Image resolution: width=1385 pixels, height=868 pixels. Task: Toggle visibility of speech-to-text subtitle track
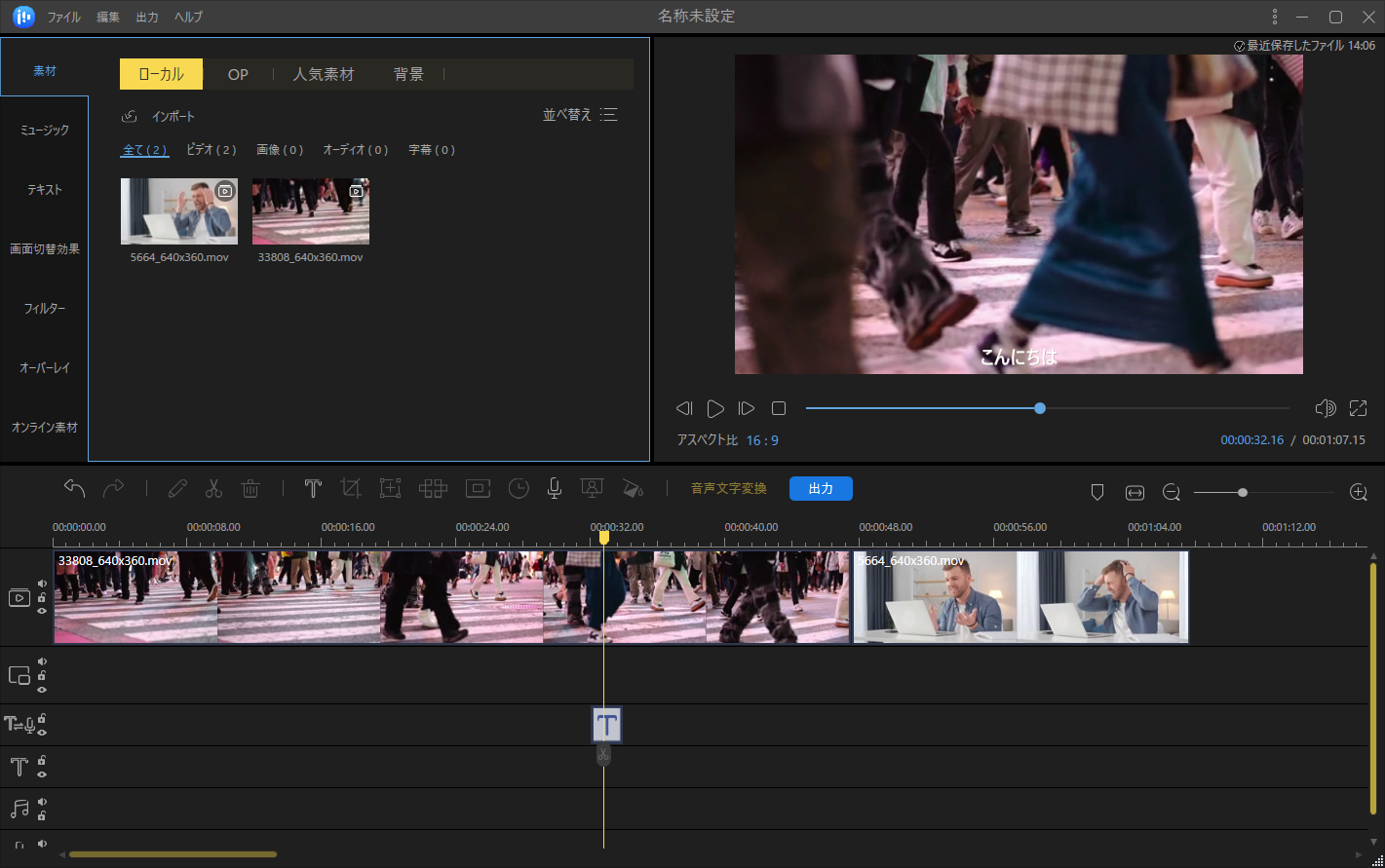pyautogui.click(x=42, y=732)
